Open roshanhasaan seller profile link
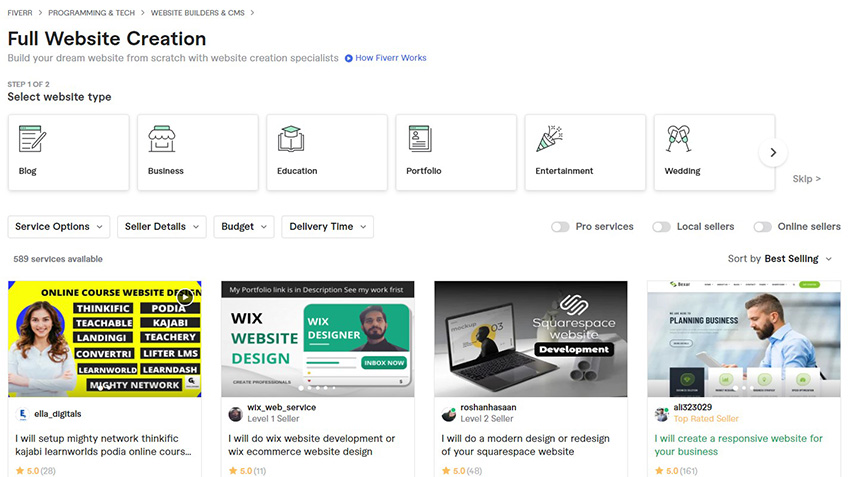 pyautogui.click(x=488, y=407)
